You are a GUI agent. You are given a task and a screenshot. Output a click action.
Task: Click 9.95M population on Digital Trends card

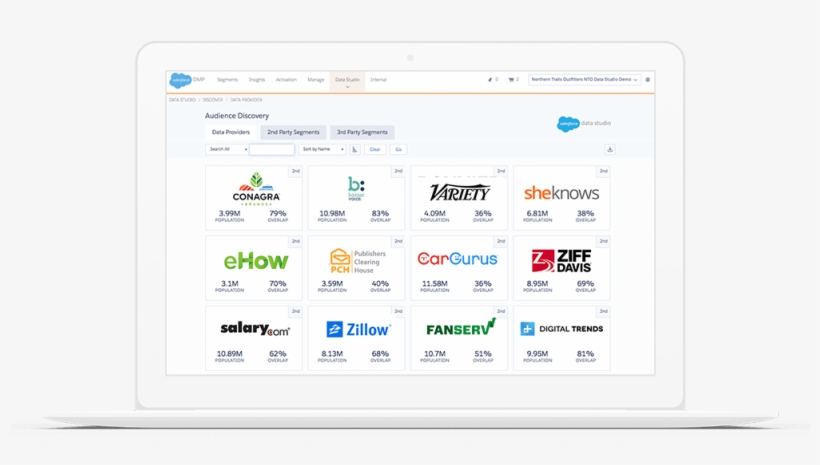537,354
